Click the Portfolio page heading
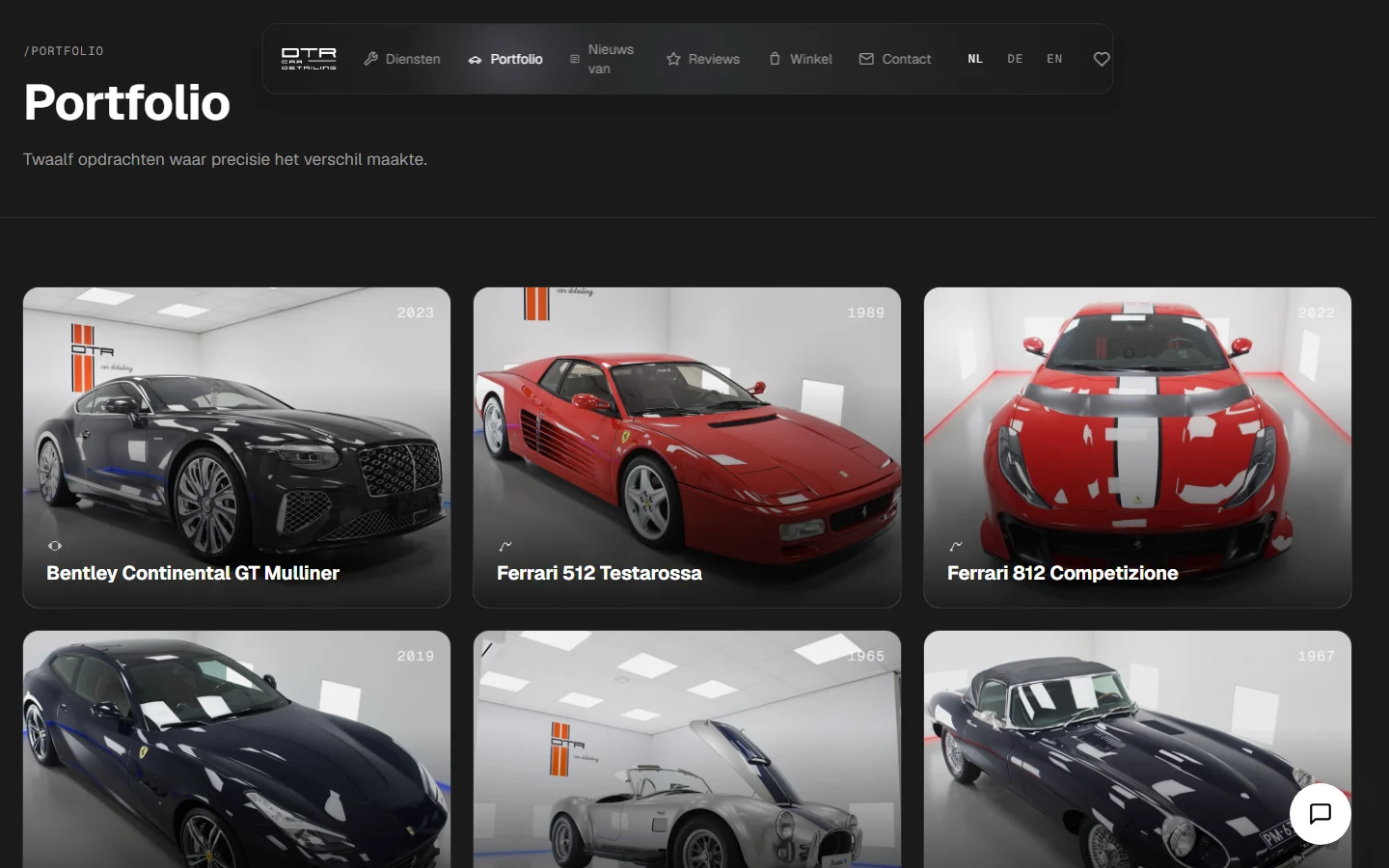Viewport: 1389px width, 868px height. tap(126, 102)
